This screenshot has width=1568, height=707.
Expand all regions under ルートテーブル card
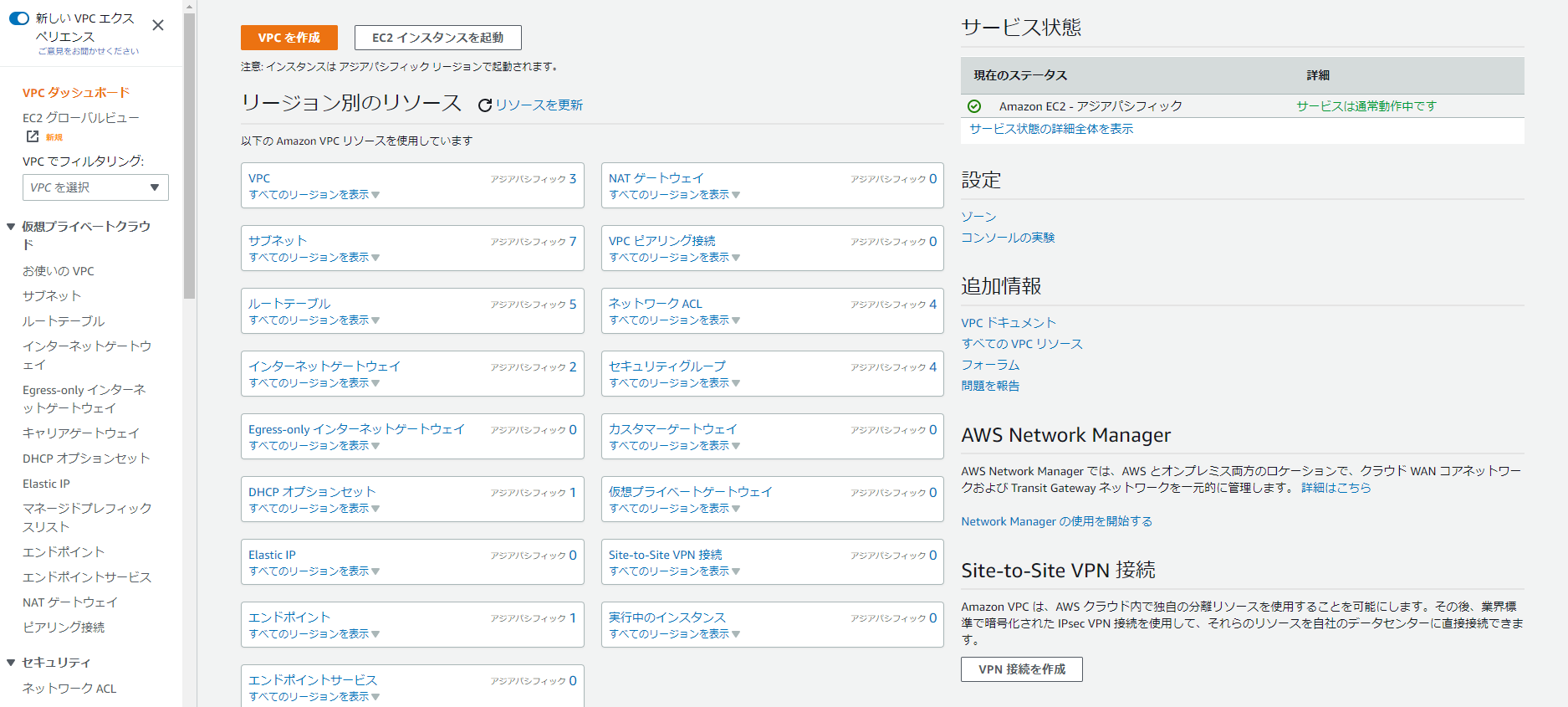[x=314, y=320]
